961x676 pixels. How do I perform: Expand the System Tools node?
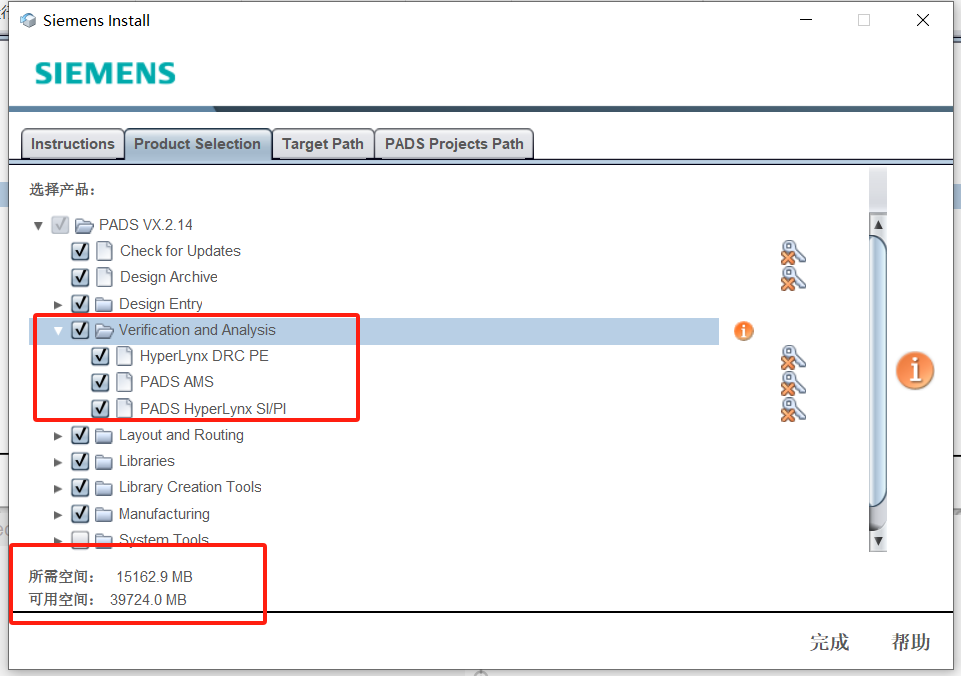[x=58, y=541]
